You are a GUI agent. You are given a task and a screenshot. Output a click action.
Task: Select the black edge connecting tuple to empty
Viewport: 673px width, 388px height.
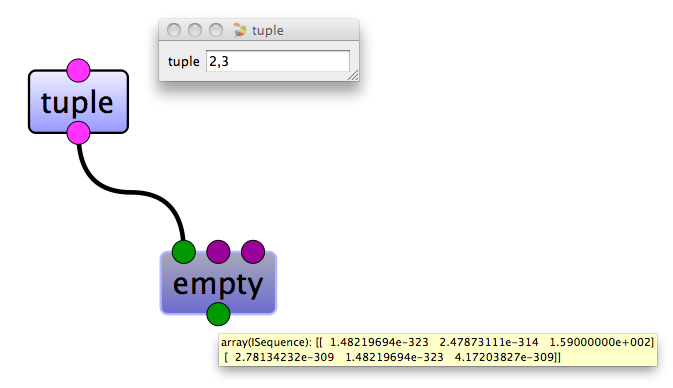[x=131, y=192]
